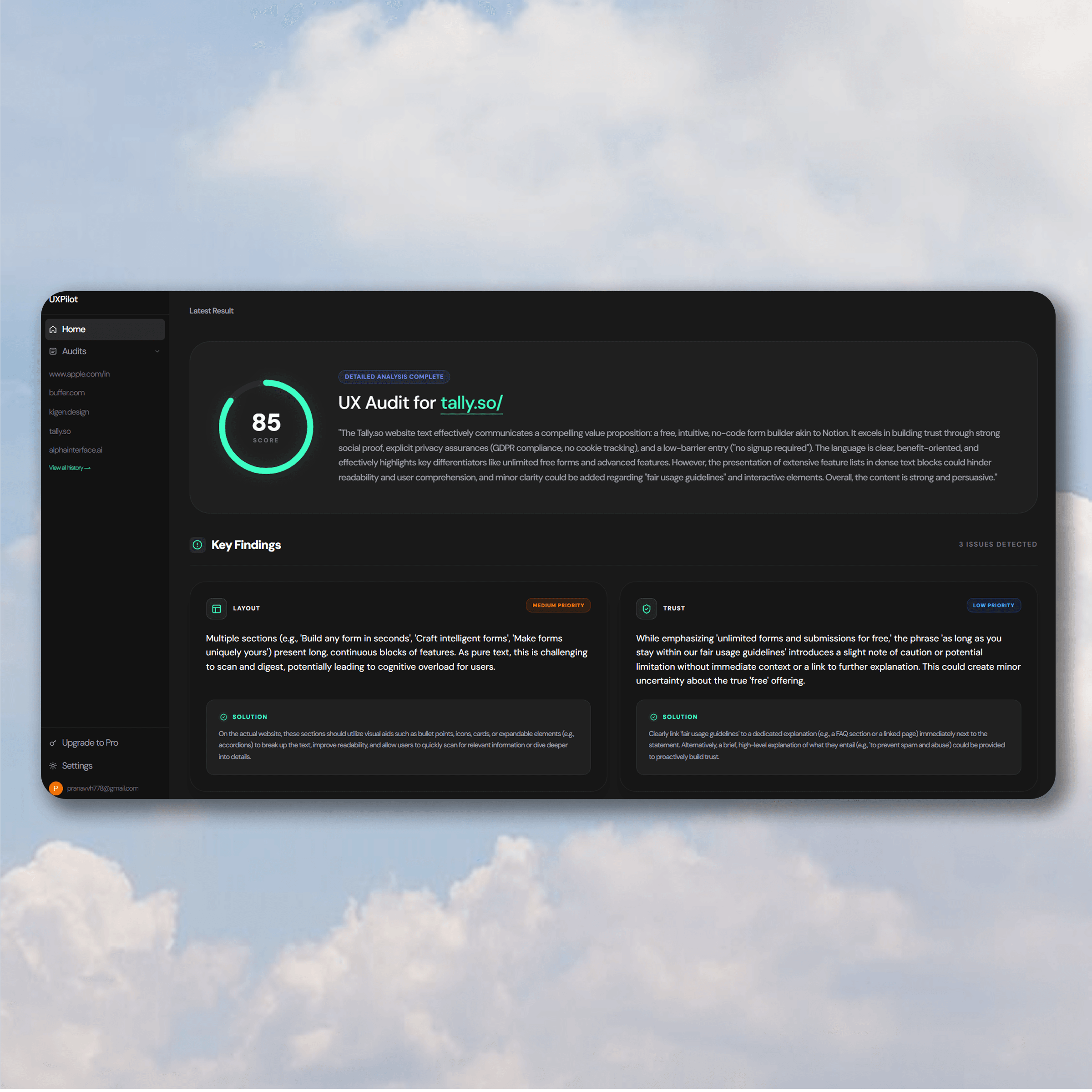Click the audit summary paragraph
The image size is (1092, 1092).
coord(669,455)
